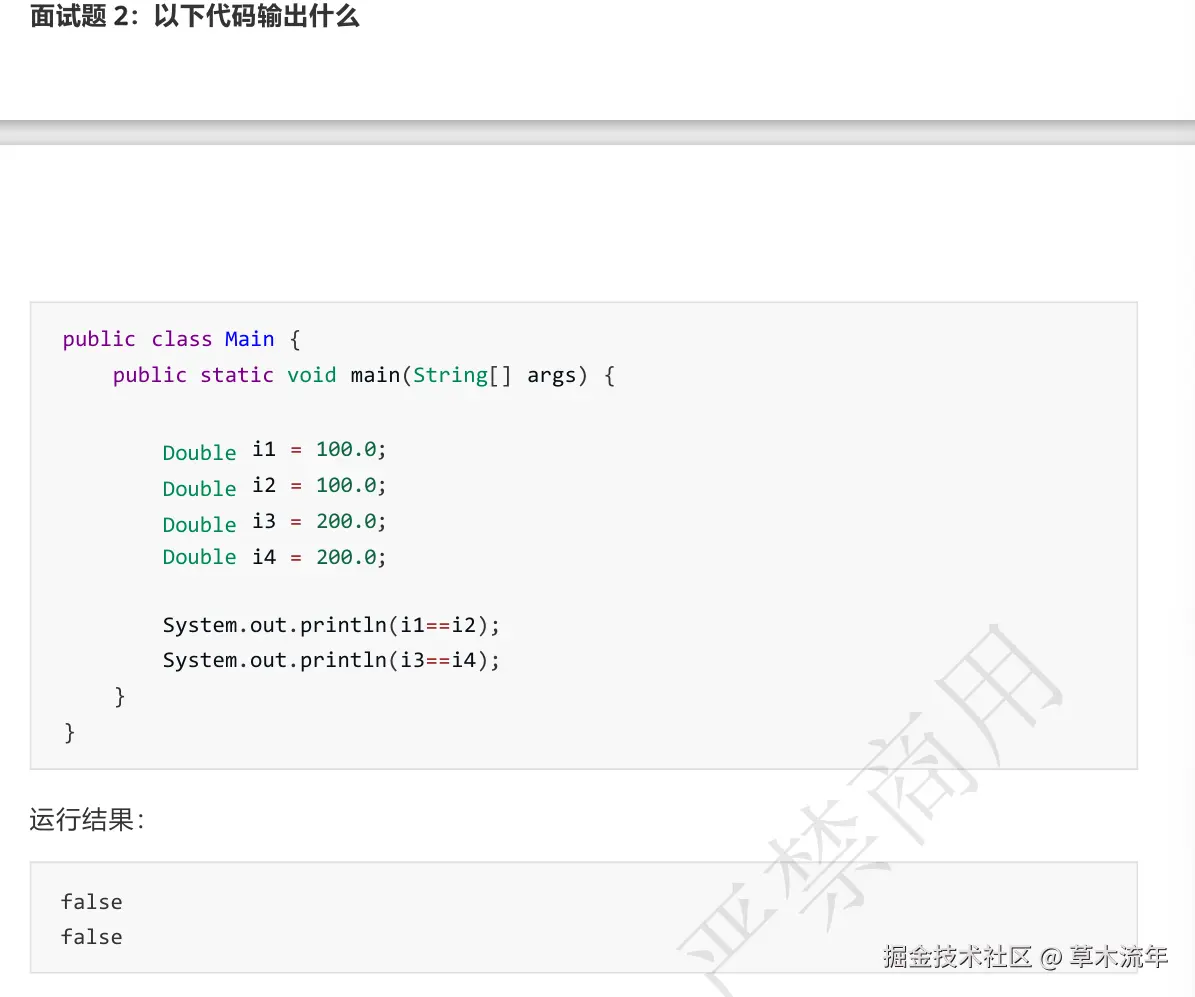
Task: Click the public keyword on the first line
Action: (99, 339)
